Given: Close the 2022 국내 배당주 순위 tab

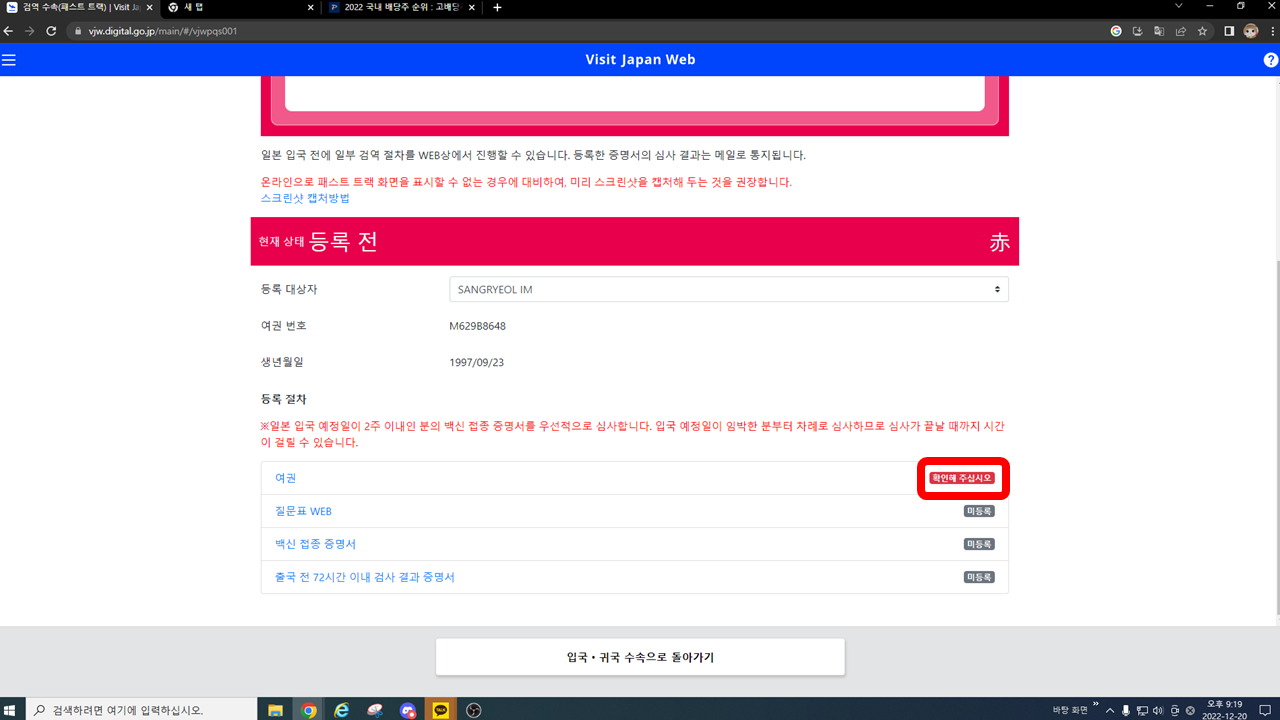Looking at the screenshot, I should 471,7.
